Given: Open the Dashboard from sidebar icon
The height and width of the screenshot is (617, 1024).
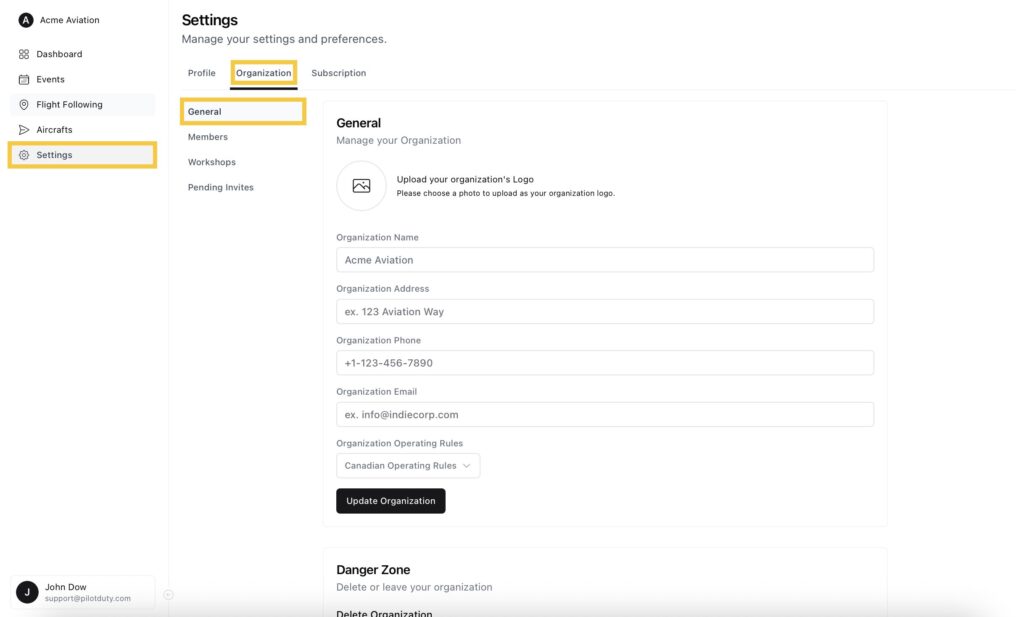Looking at the screenshot, I should pos(23,53).
